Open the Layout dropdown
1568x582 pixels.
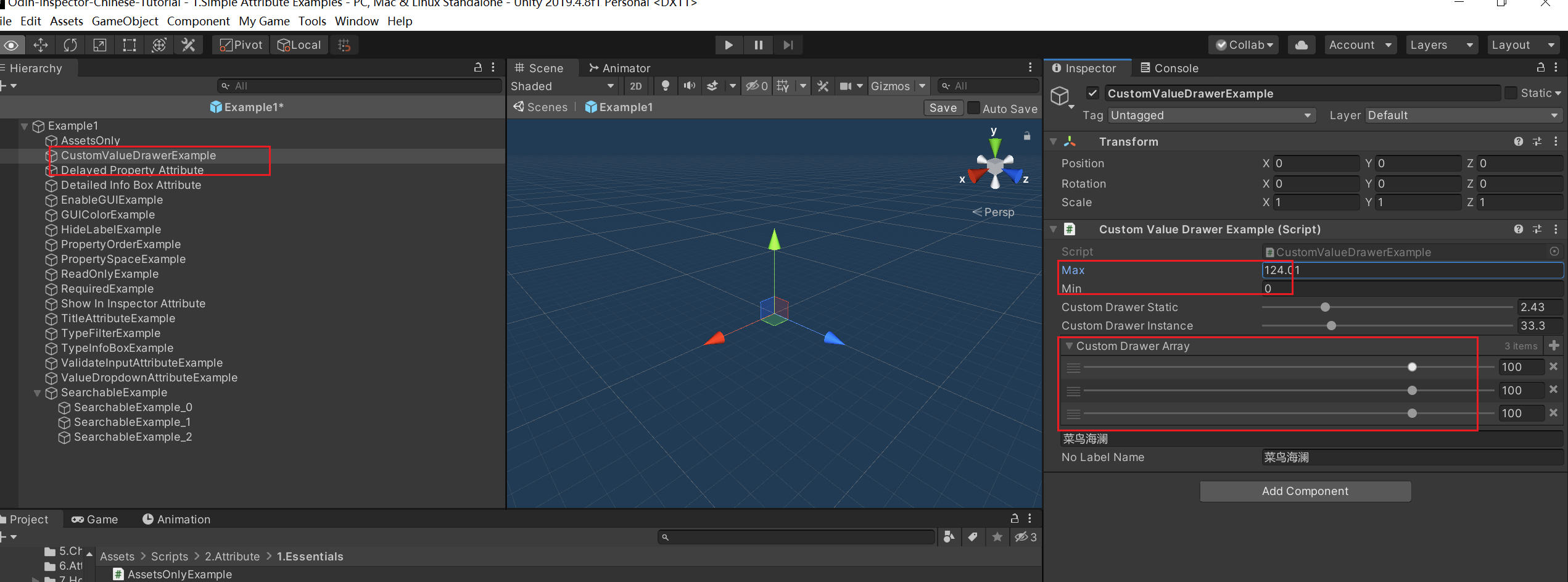click(1523, 45)
